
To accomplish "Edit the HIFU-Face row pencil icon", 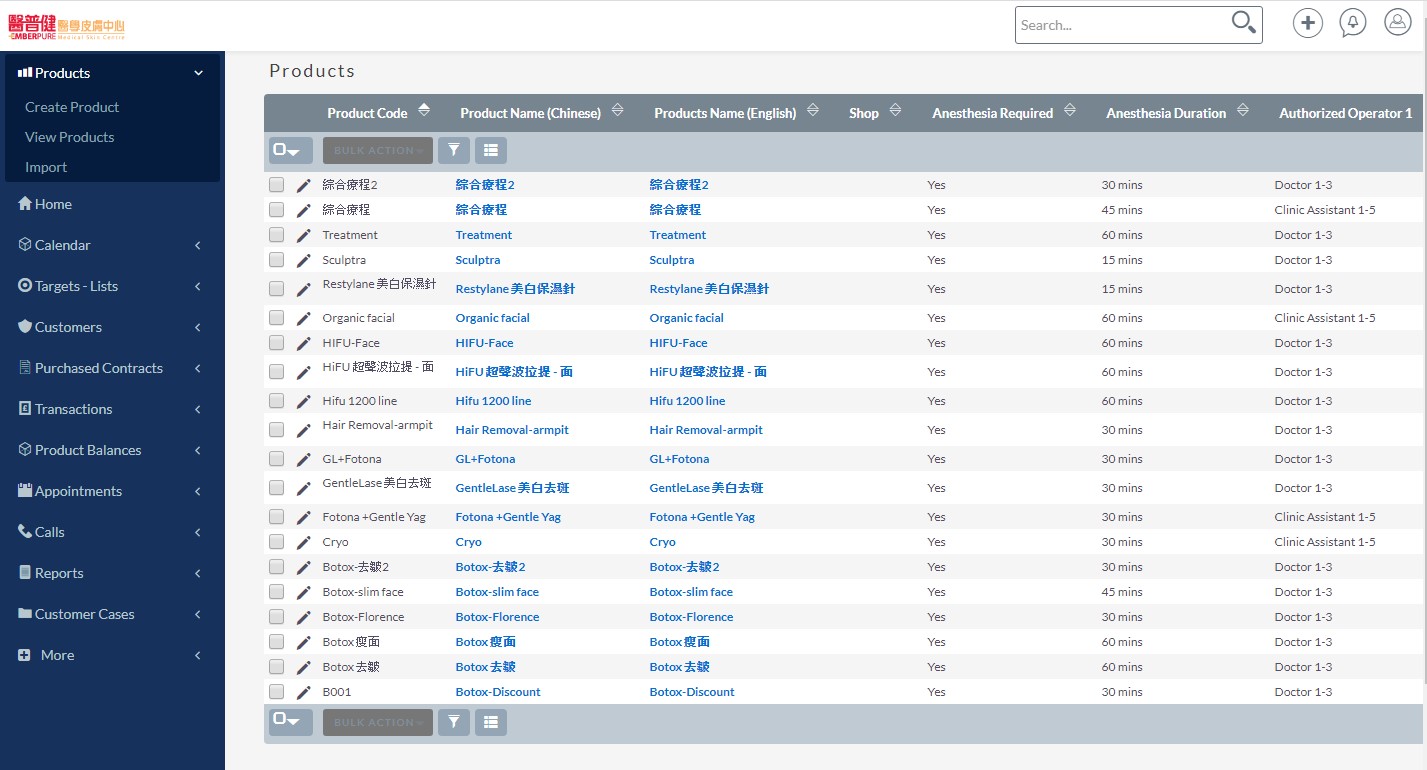I will (x=304, y=343).
